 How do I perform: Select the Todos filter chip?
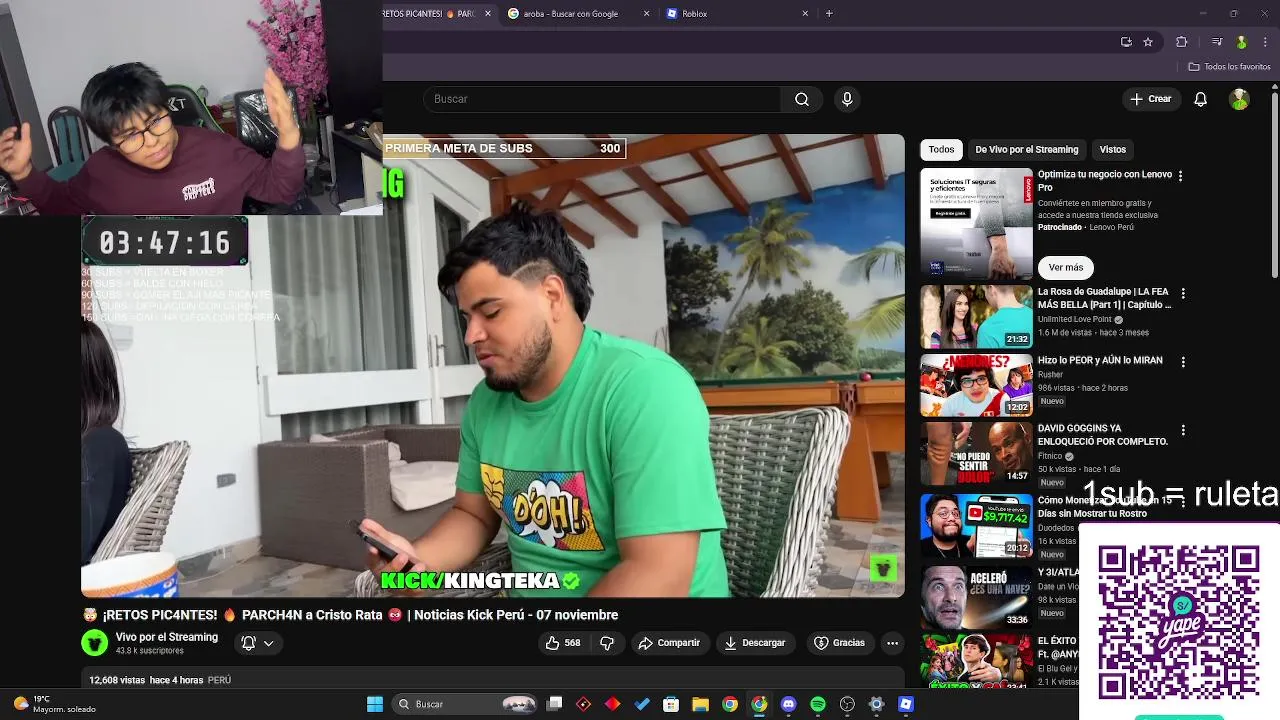click(941, 149)
